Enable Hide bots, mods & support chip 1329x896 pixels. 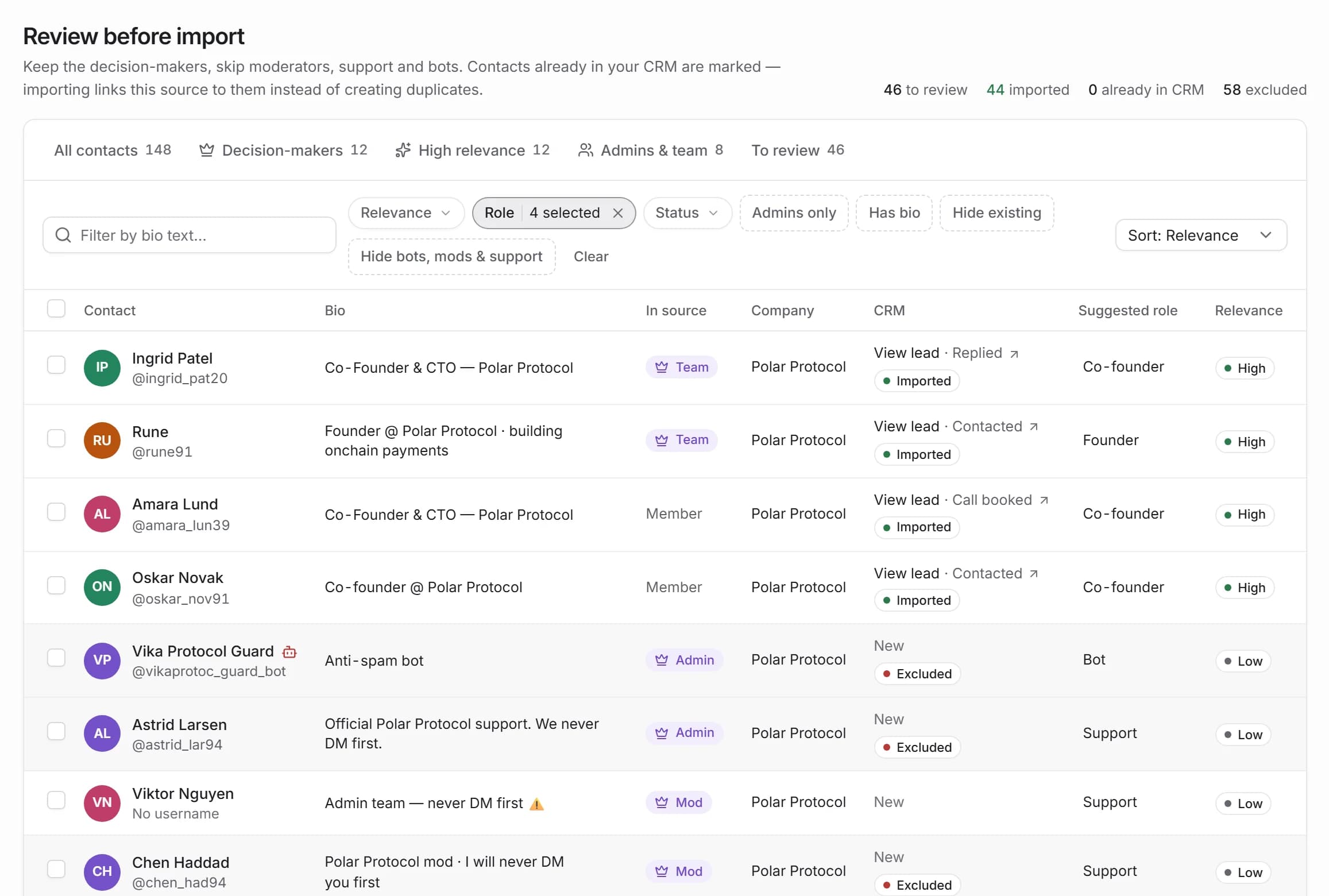451,257
